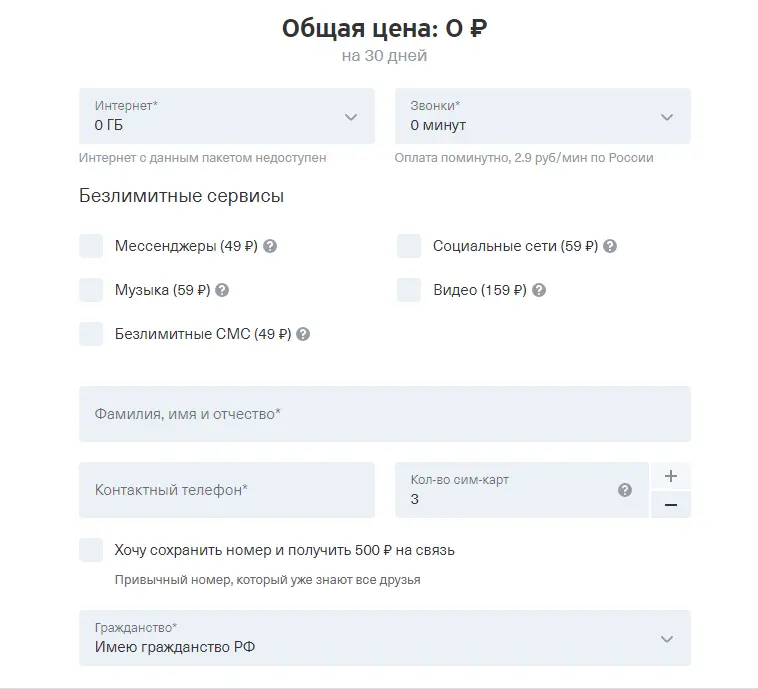
Task: Open help icon in Кол-во сим-карт field
Action: 625,490
